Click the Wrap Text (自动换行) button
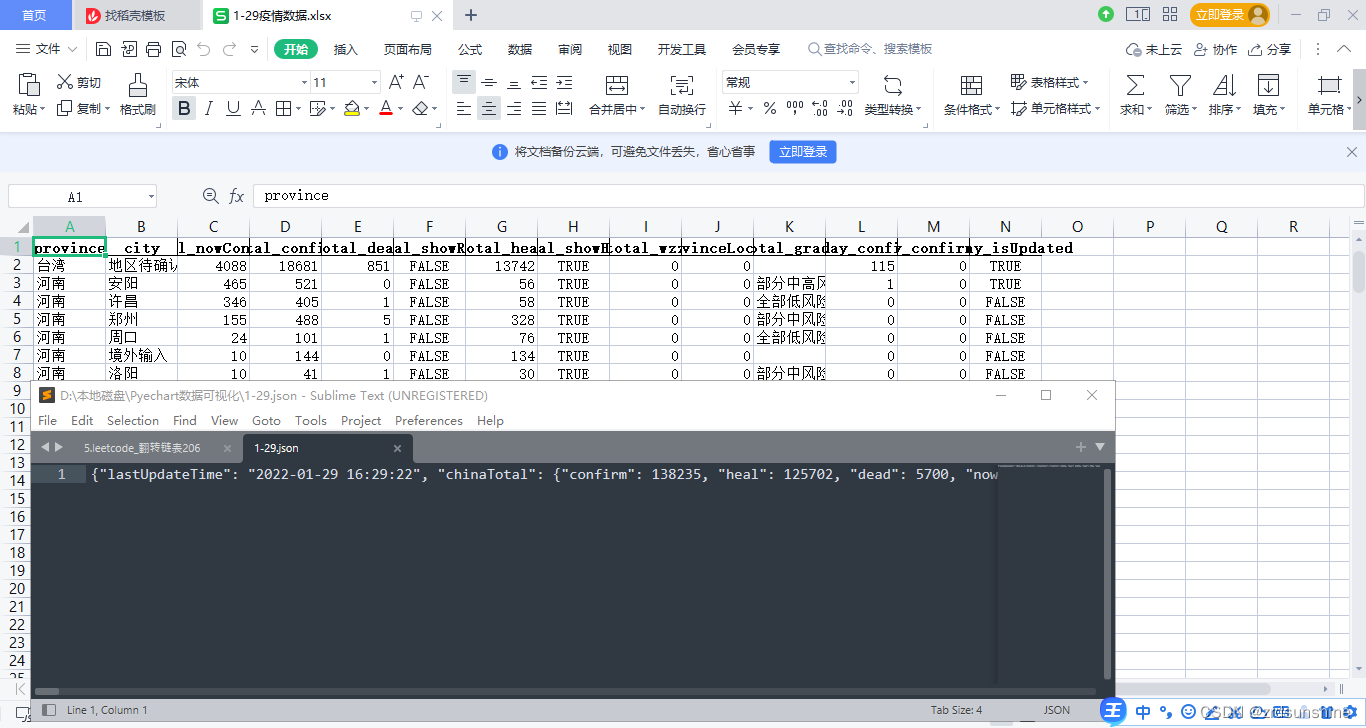1366x728 pixels. (x=682, y=95)
